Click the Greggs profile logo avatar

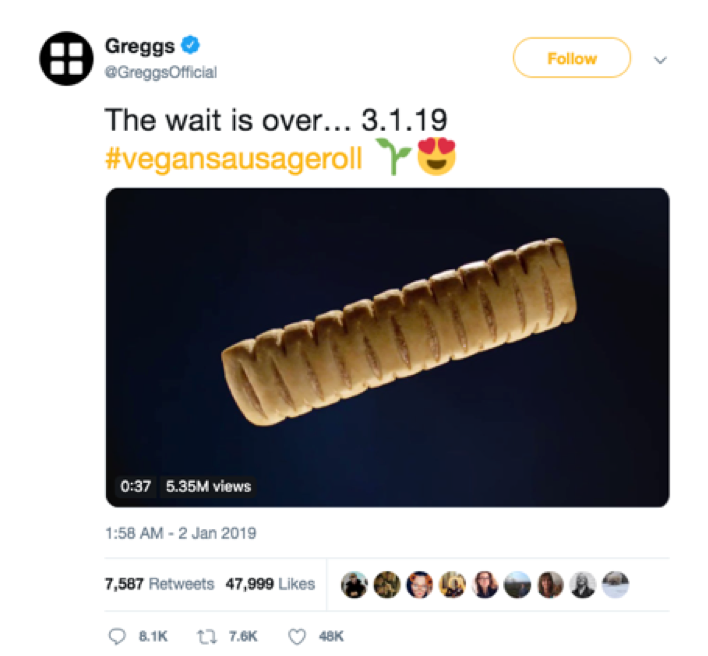pos(66,59)
